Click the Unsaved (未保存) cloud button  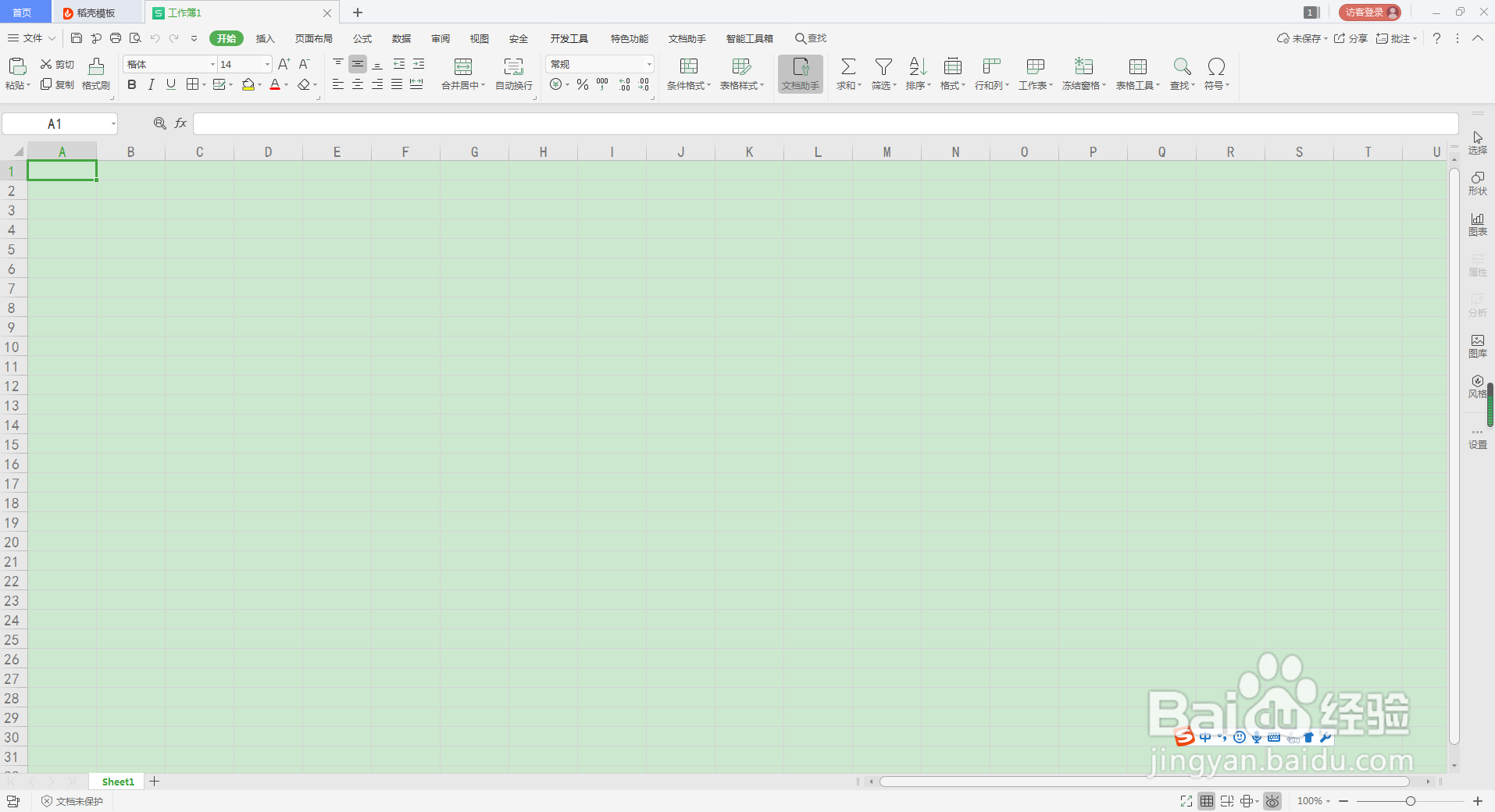1302,38
